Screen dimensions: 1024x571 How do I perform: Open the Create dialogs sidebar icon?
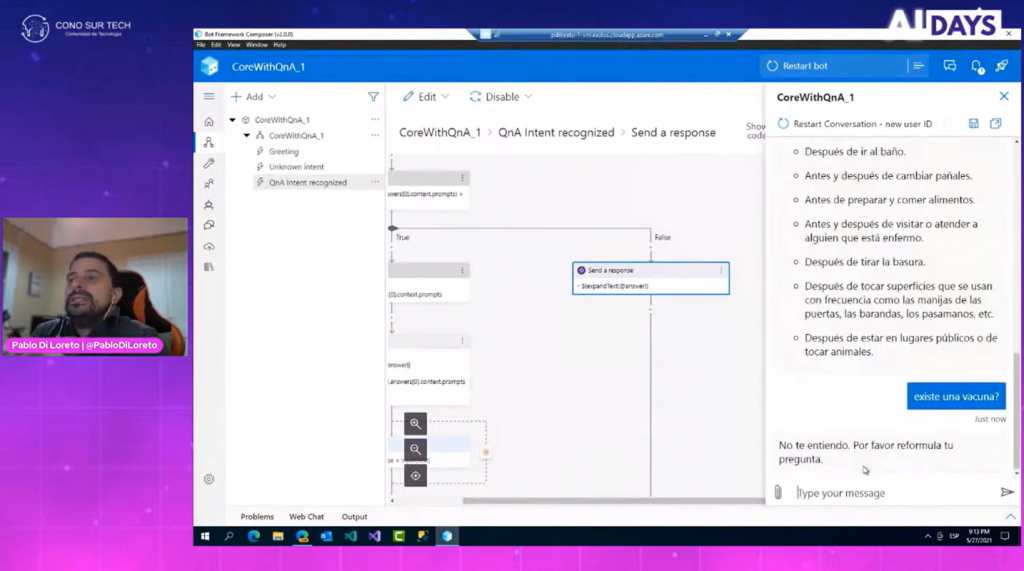(209, 142)
